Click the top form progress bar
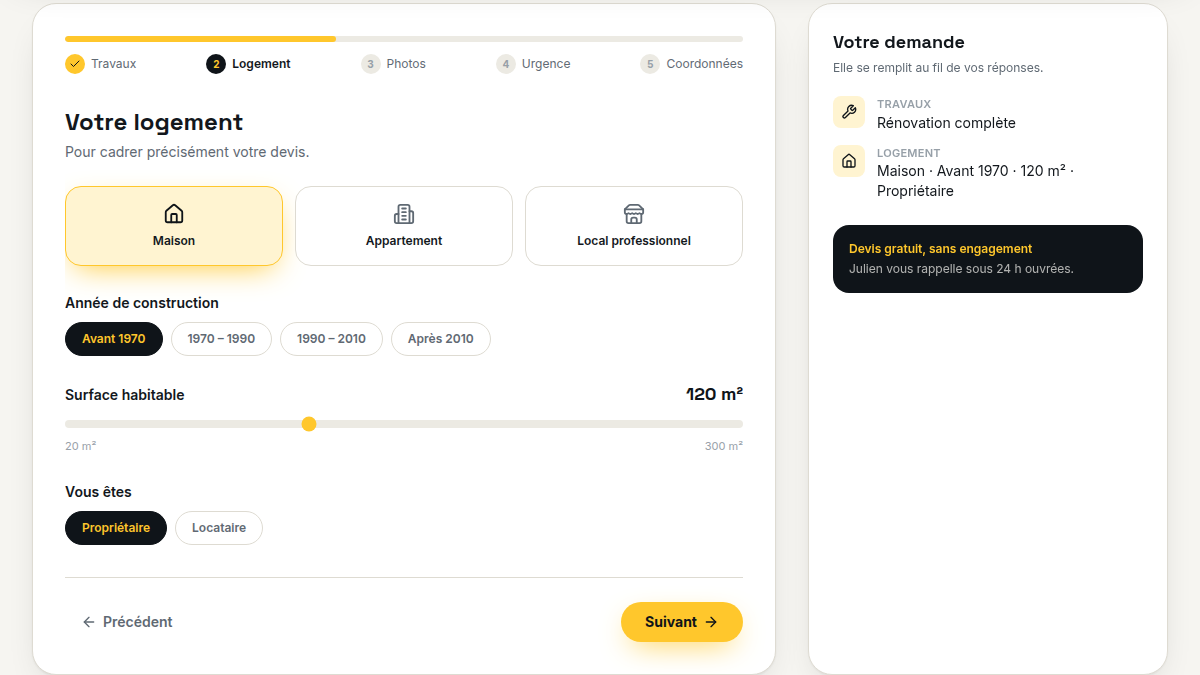 click(x=404, y=39)
